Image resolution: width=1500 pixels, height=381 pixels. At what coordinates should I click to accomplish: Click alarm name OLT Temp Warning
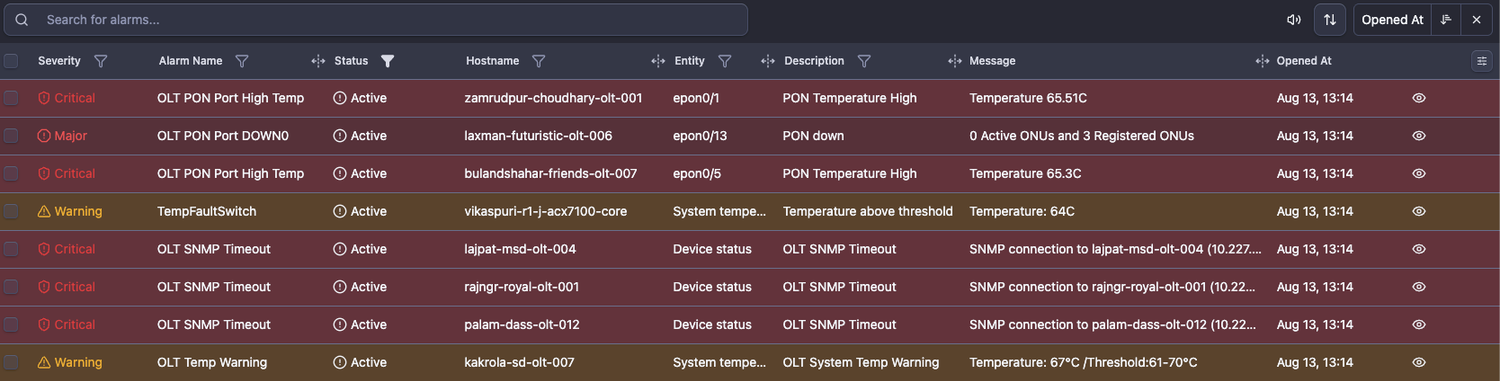click(x=212, y=363)
